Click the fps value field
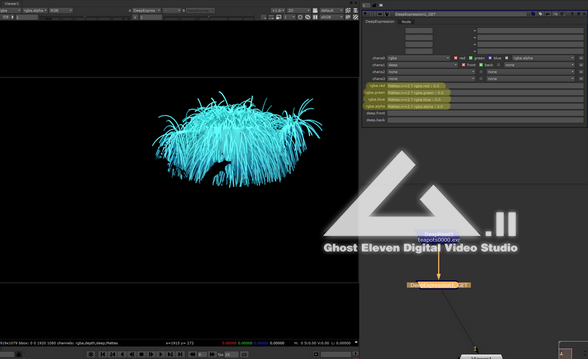588x361 pixels. click(x=231, y=354)
